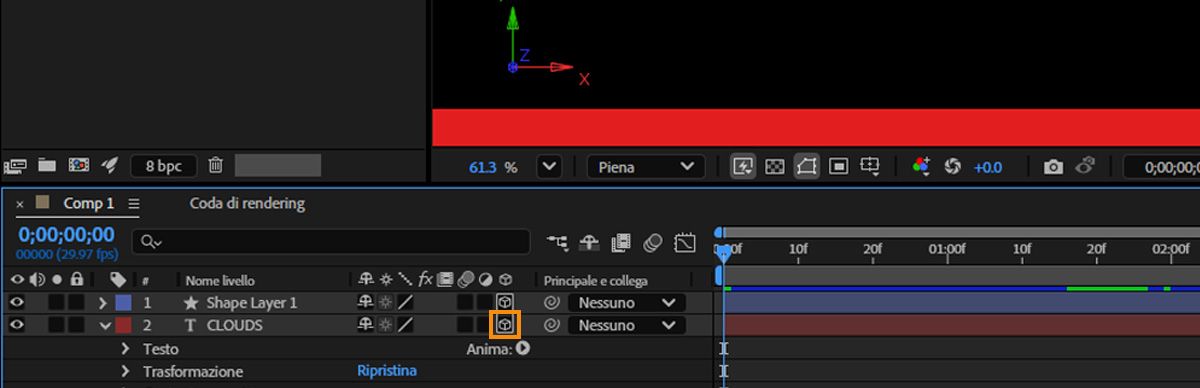1200x388 pixels.
Task: Toggle hiding shy layers in the timeline
Action: tap(589, 242)
